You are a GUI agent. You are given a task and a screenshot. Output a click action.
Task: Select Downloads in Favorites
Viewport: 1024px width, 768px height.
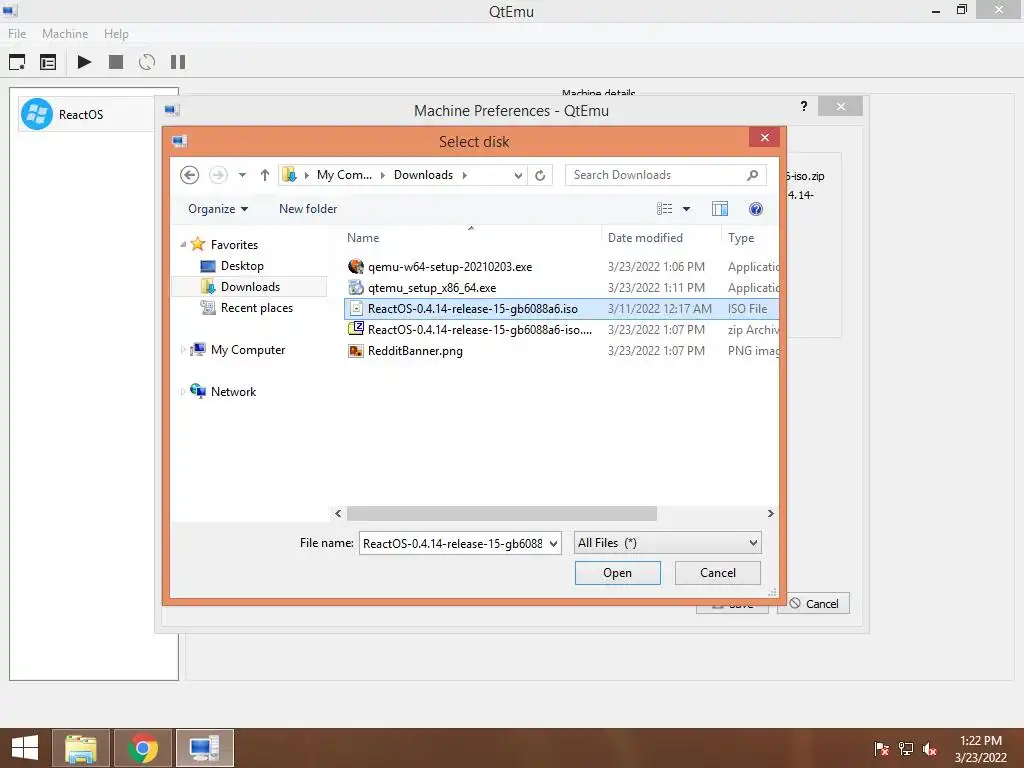tap(250, 287)
